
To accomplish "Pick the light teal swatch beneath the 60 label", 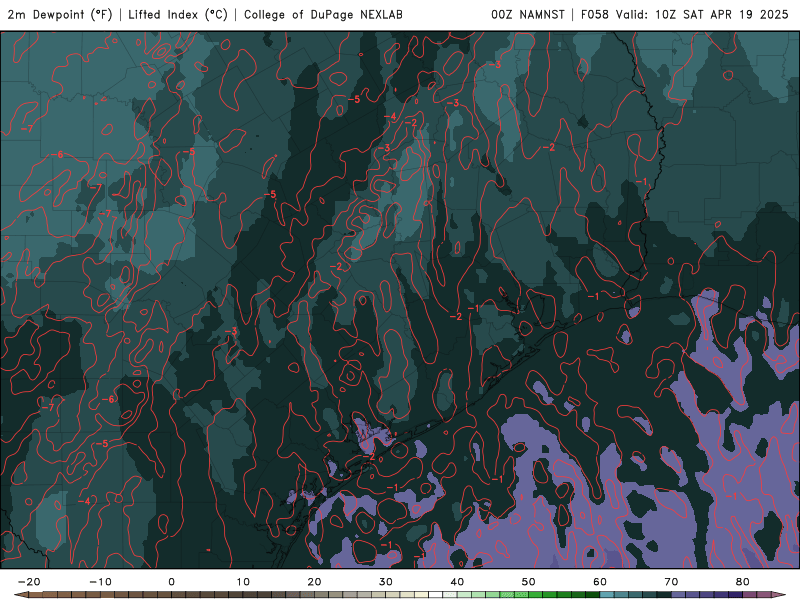I will point(607,594).
